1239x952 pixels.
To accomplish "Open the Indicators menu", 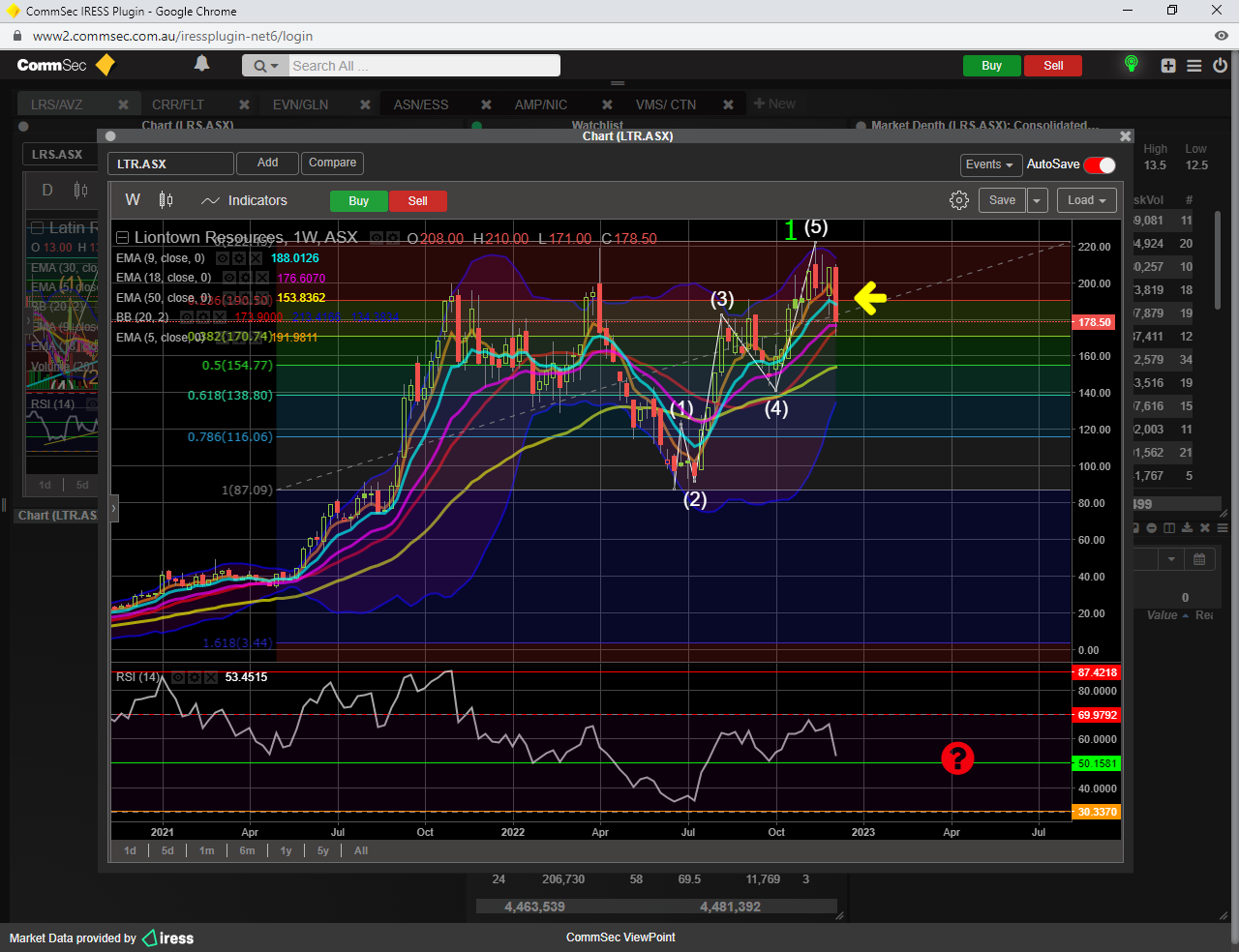I will pos(244,200).
